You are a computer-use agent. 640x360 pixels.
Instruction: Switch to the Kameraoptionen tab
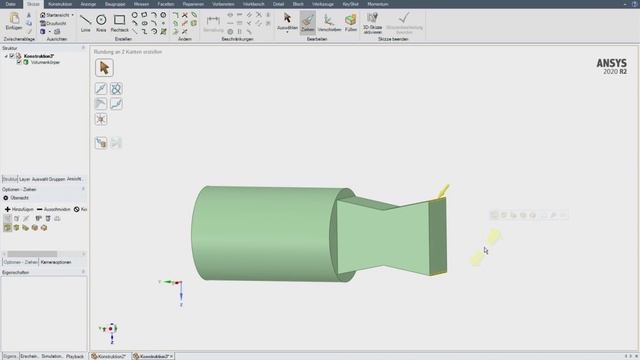click(x=56, y=262)
